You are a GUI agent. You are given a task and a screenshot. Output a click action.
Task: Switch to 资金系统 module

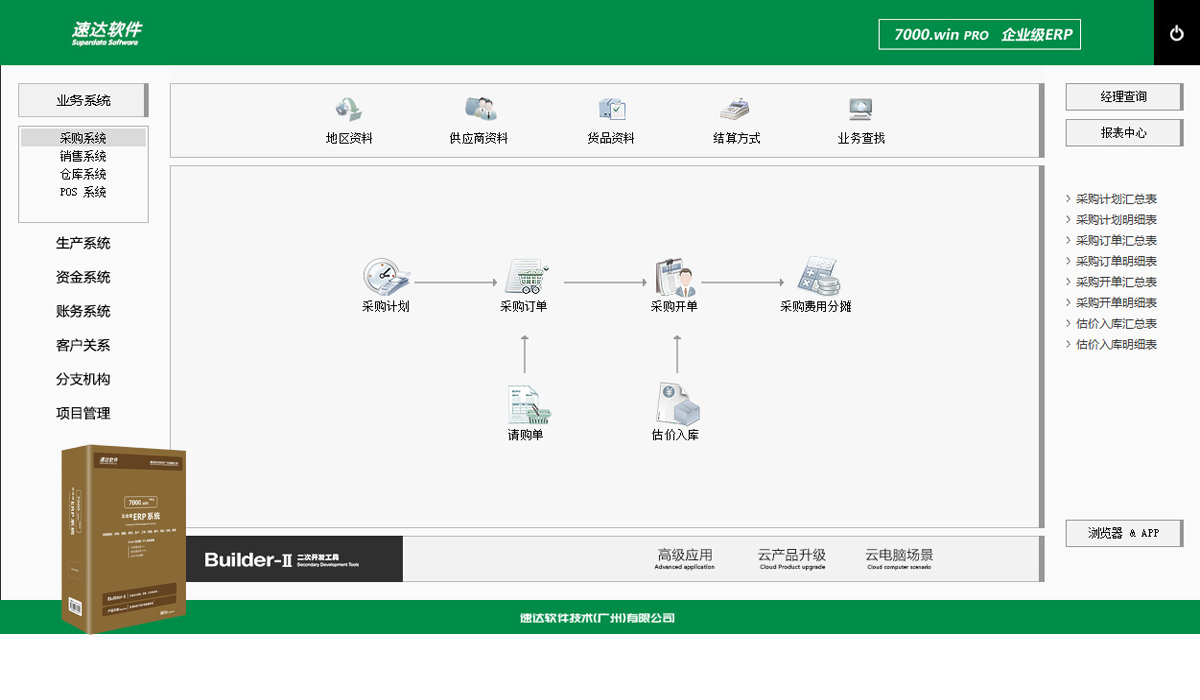pyautogui.click(x=83, y=277)
